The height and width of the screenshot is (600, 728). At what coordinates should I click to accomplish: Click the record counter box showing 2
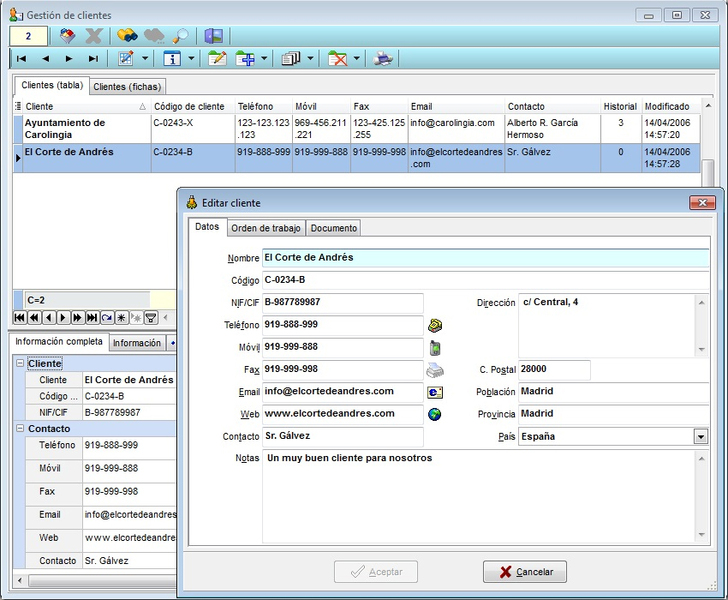28,36
